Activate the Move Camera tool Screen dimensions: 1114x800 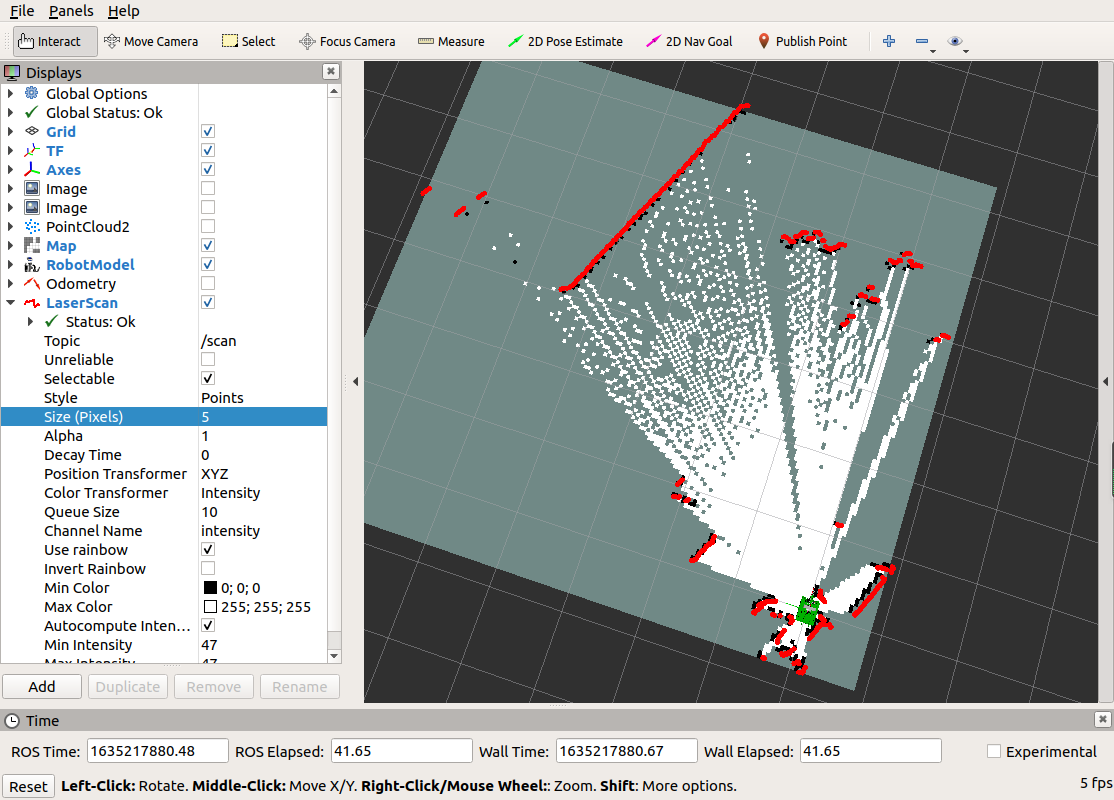(151, 41)
